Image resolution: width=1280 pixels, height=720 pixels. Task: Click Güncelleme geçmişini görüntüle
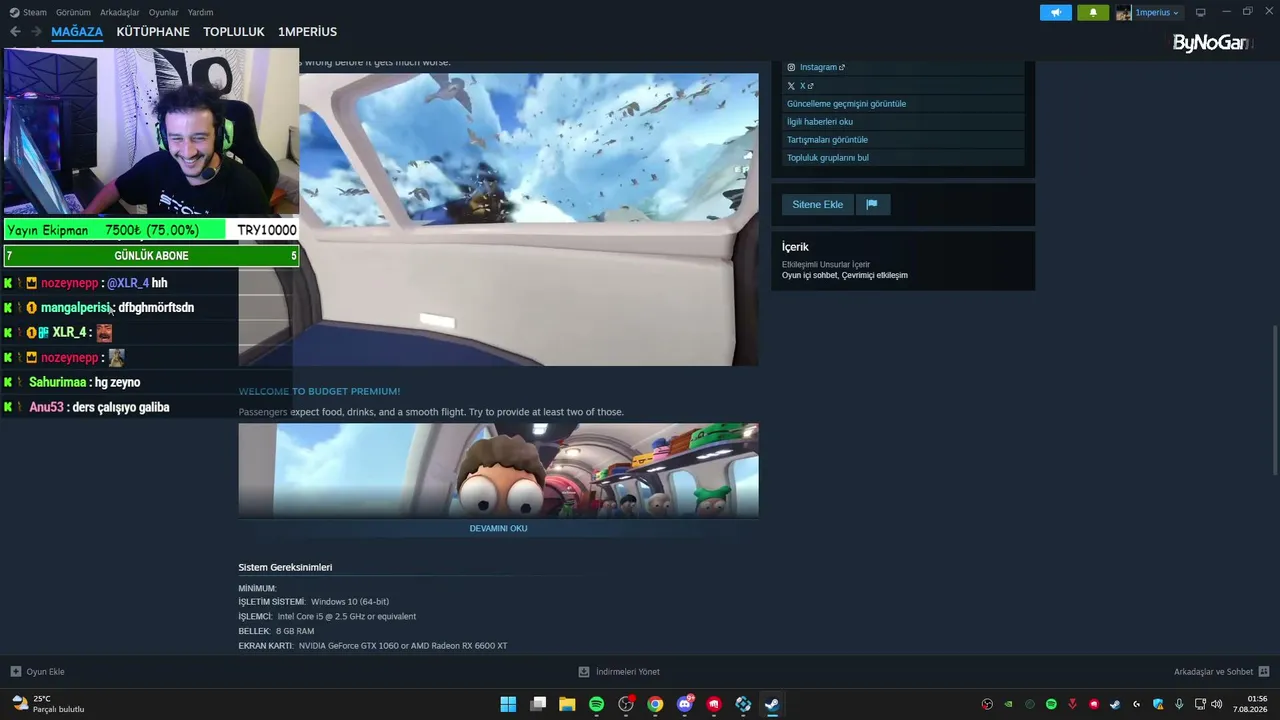tap(846, 104)
